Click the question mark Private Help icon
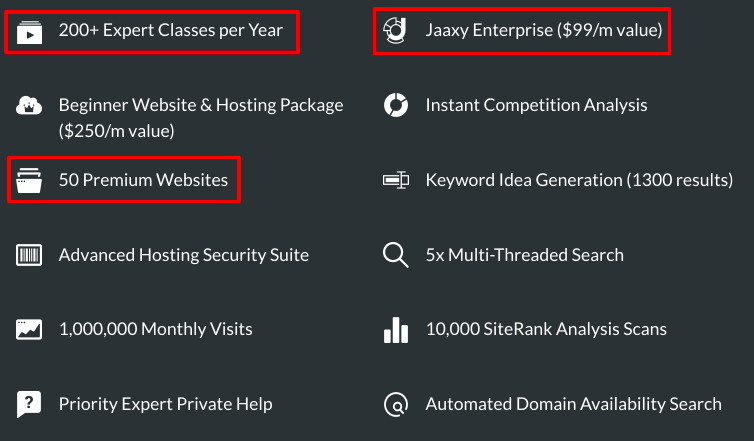 pos(29,404)
